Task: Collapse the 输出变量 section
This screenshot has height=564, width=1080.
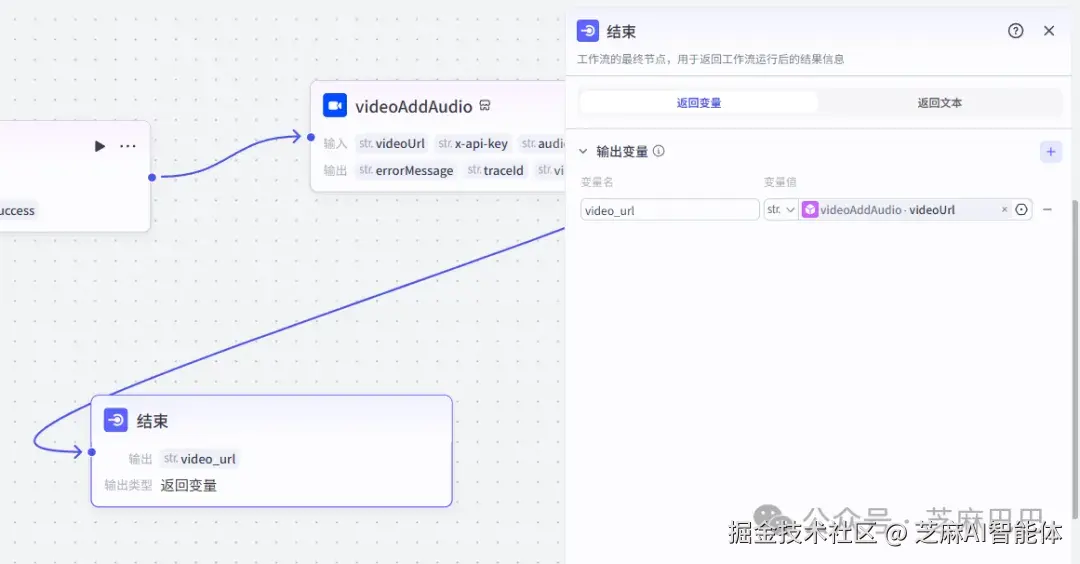Action: (583, 151)
